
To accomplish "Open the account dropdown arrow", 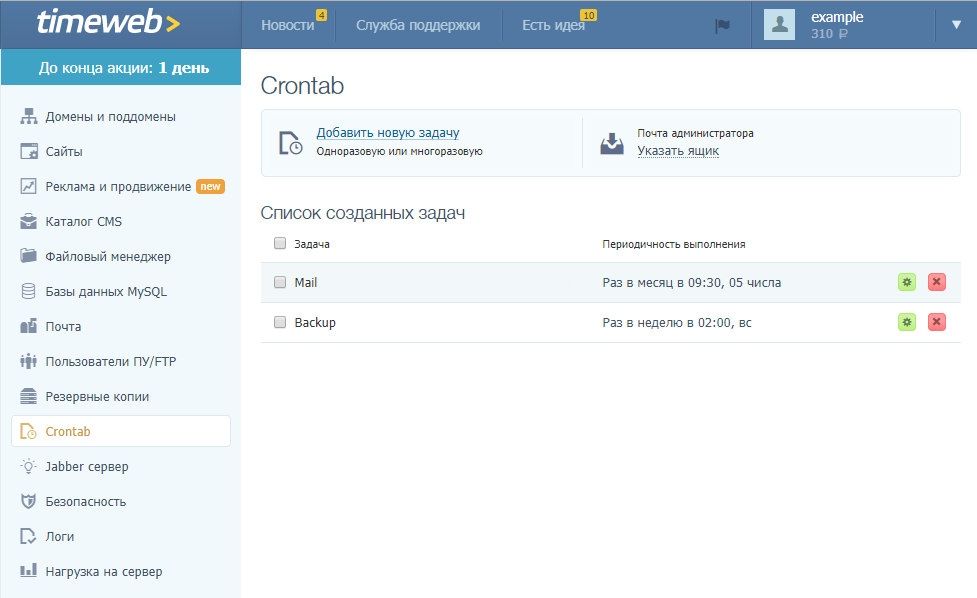I will point(956,23).
